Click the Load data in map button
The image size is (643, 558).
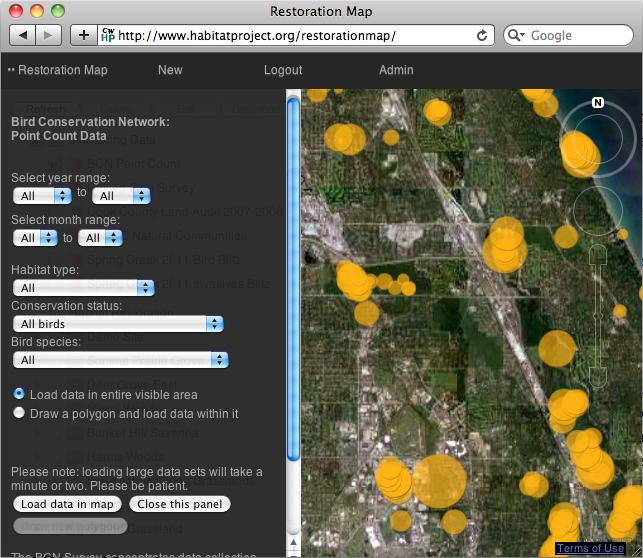(x=67, y=504)
